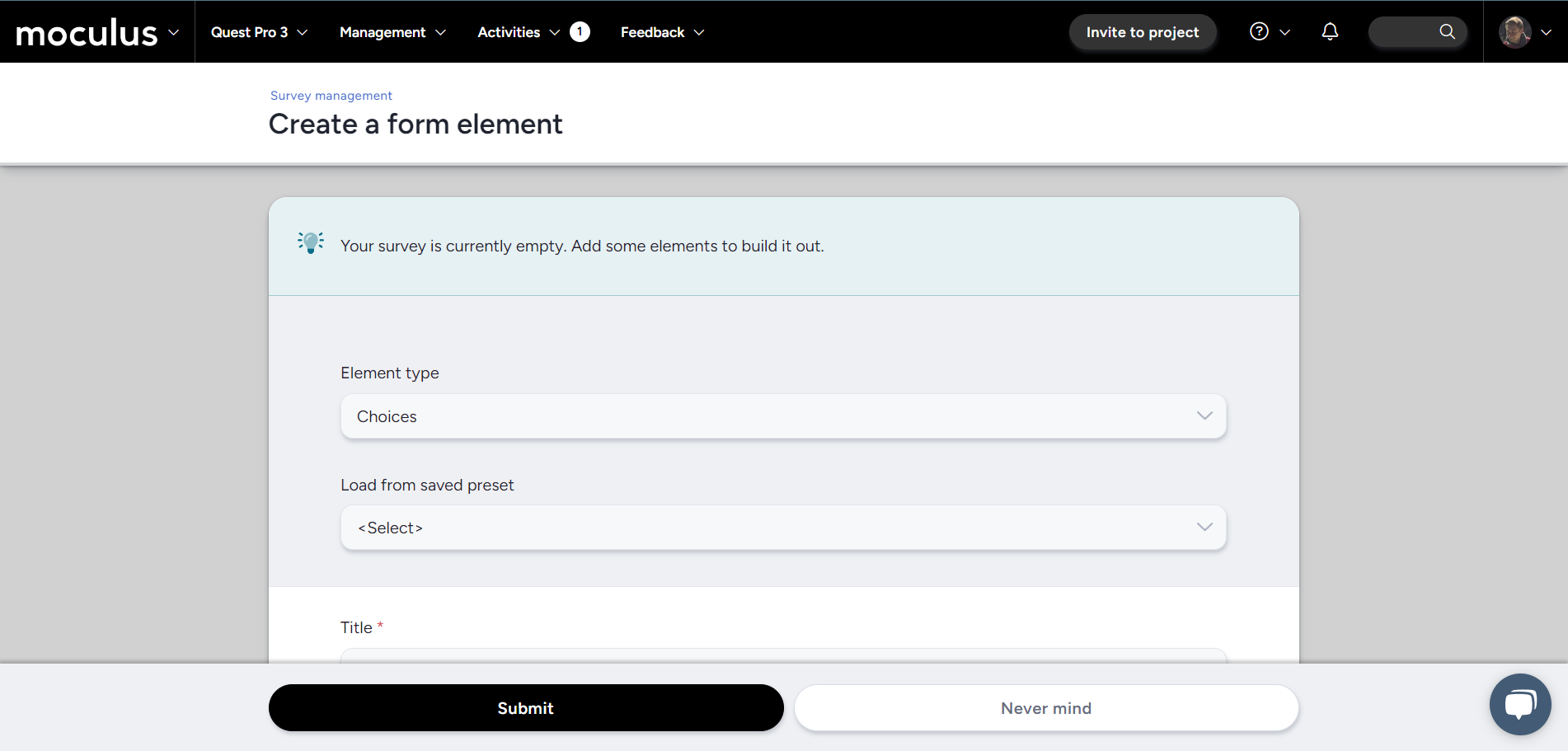Open the Feedback menu
This screenshot has height=751, width=1568.
(x=661, y=32)
